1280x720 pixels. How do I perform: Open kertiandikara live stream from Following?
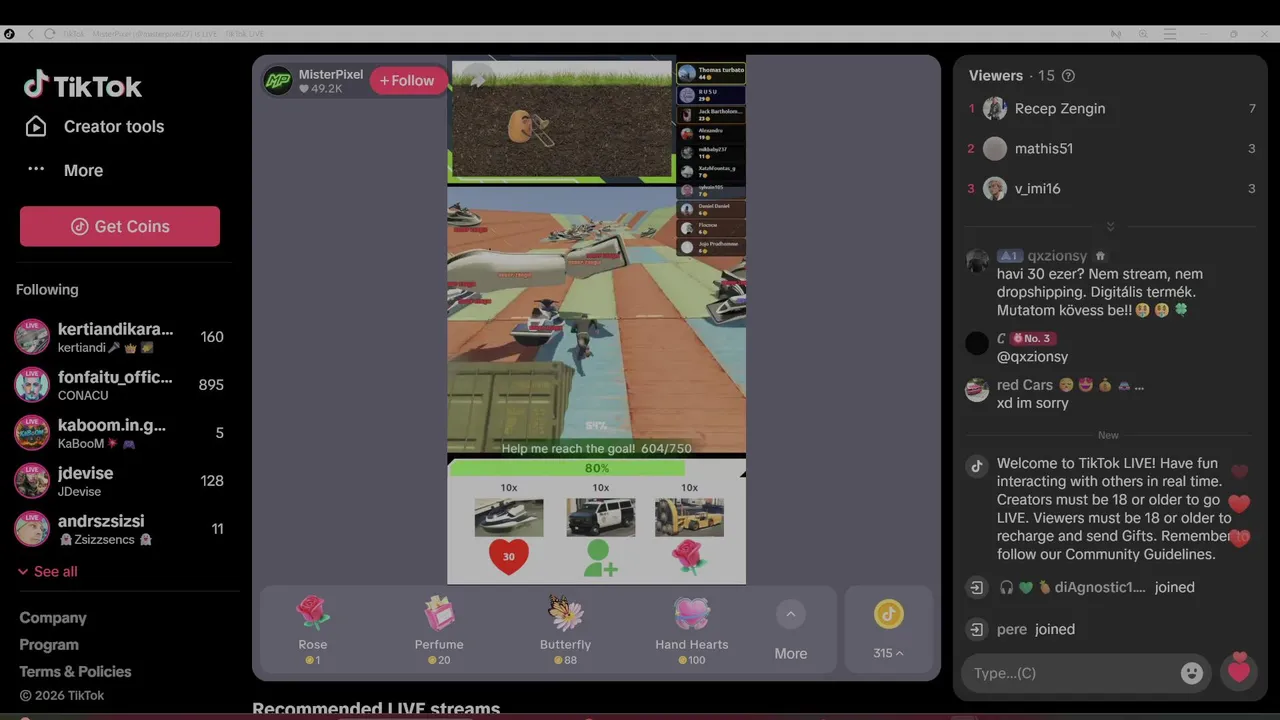pyautogui.click(x=120, y=337)
